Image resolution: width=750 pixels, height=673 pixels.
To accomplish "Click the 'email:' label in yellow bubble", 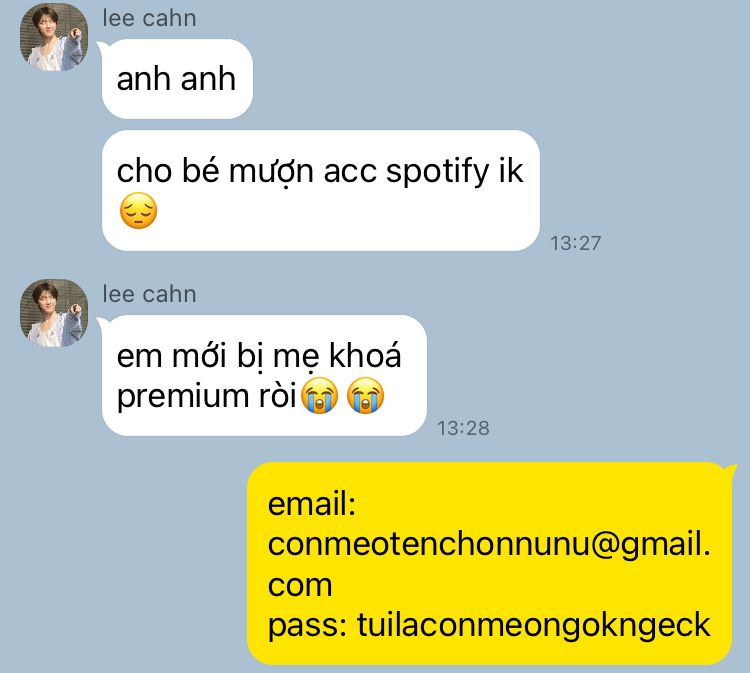I will 312,504.
